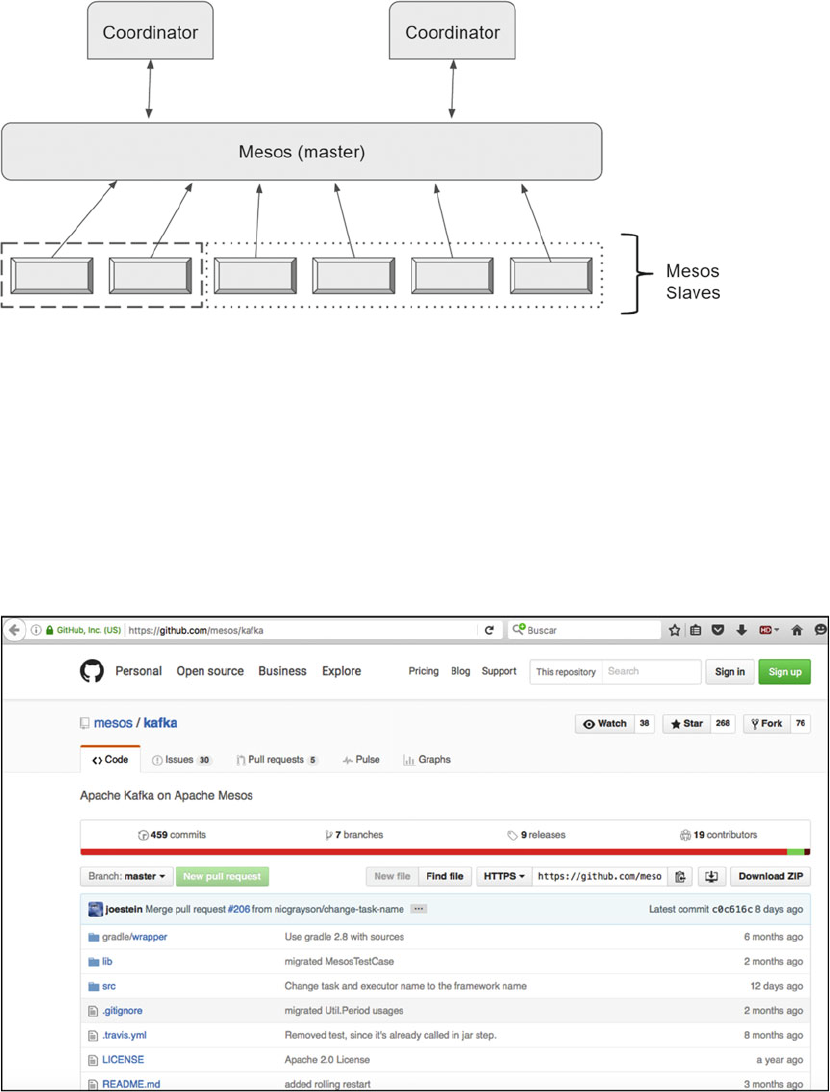The image size is (830, 1092).
Task: Click the Star button
Action: click(x=686, y=724)
